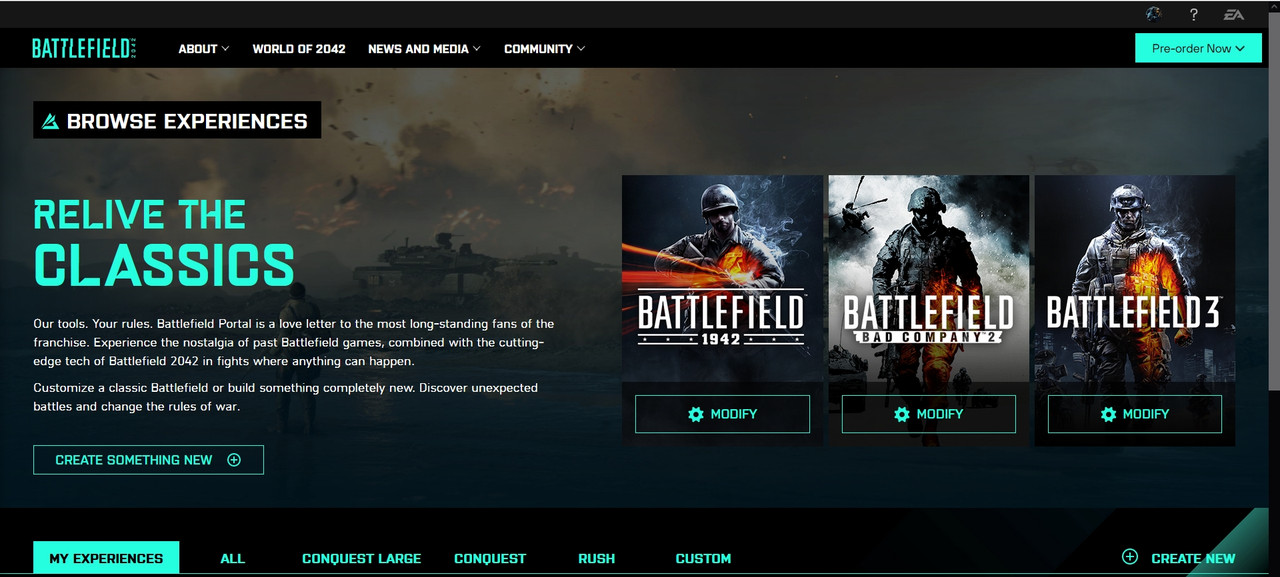Image resolution: width=1280 pixels, height=577 pixels.
Task: Open the user avatar icon in top bar
Action: click(1153, 14)
